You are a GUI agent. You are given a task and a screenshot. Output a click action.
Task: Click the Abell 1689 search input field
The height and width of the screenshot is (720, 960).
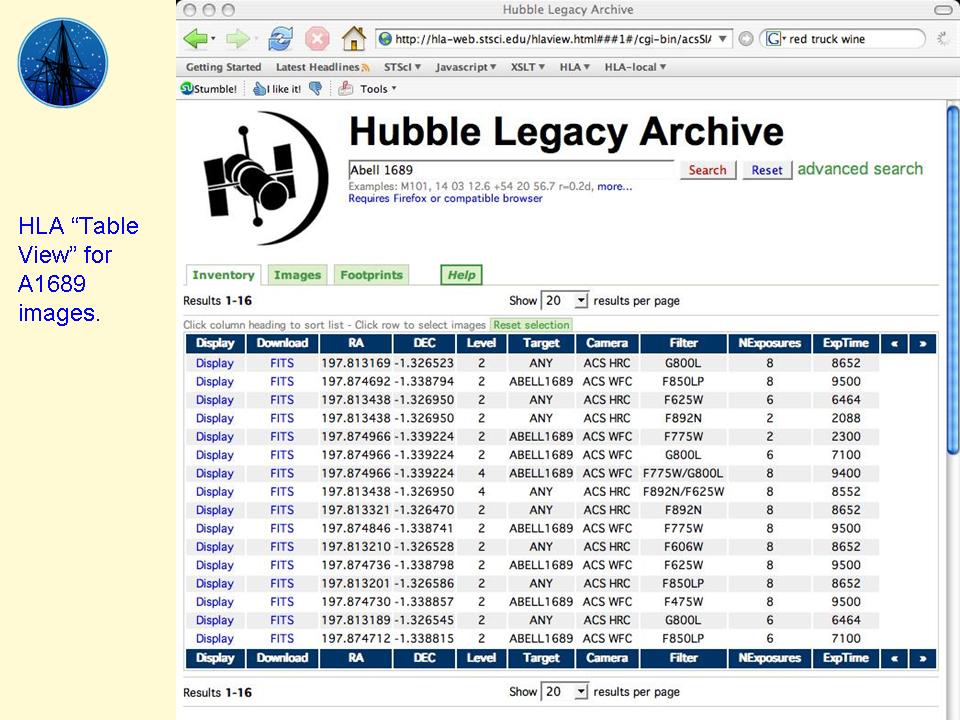tap(510, 169)
